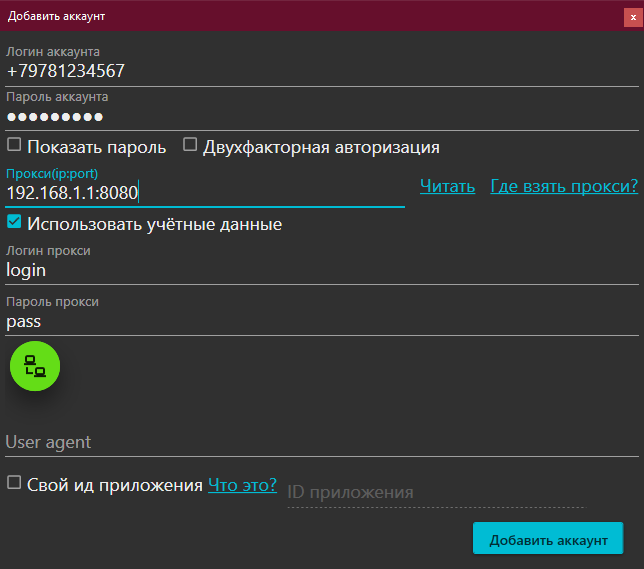Click the Двухфакторная авторизация label text
The image size is (644, 569).
coord(321,147)
